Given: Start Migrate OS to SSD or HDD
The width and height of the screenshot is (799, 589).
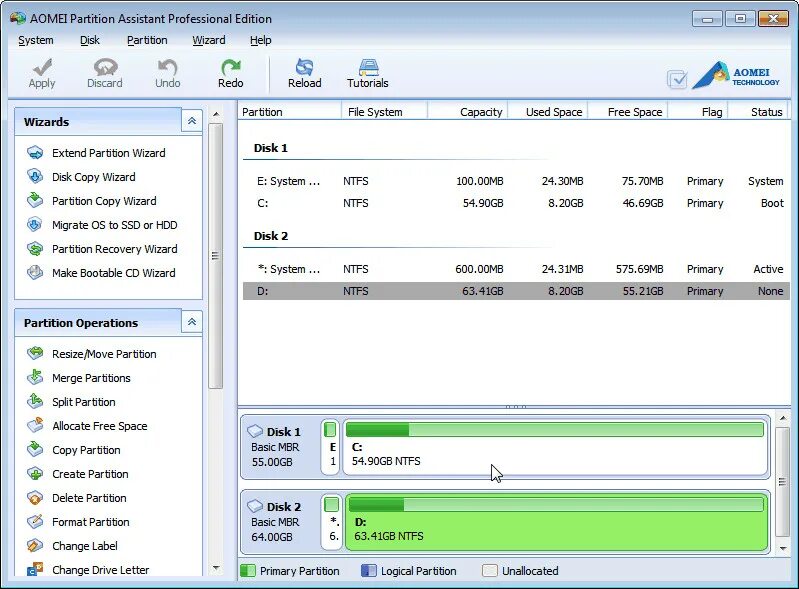Looking at the screenshot, I should coord(115,225).
